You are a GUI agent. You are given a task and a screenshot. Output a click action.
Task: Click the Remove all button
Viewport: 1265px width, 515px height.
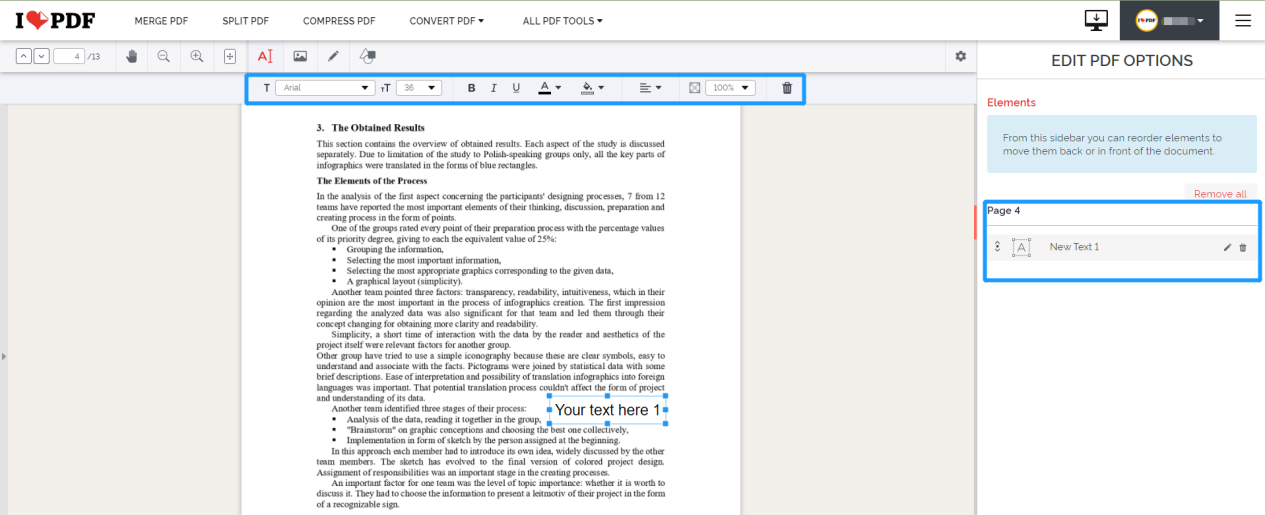click(1220, 194)
